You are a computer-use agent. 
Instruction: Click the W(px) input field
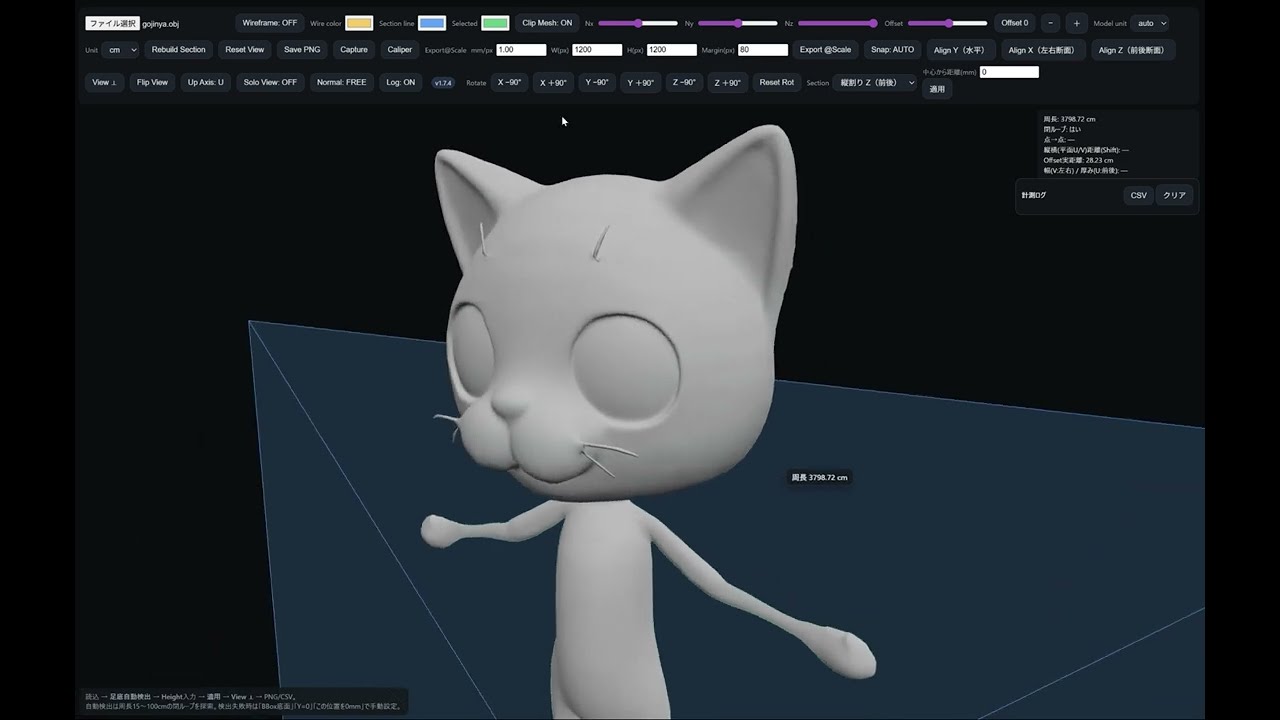[x=597, y=50]
